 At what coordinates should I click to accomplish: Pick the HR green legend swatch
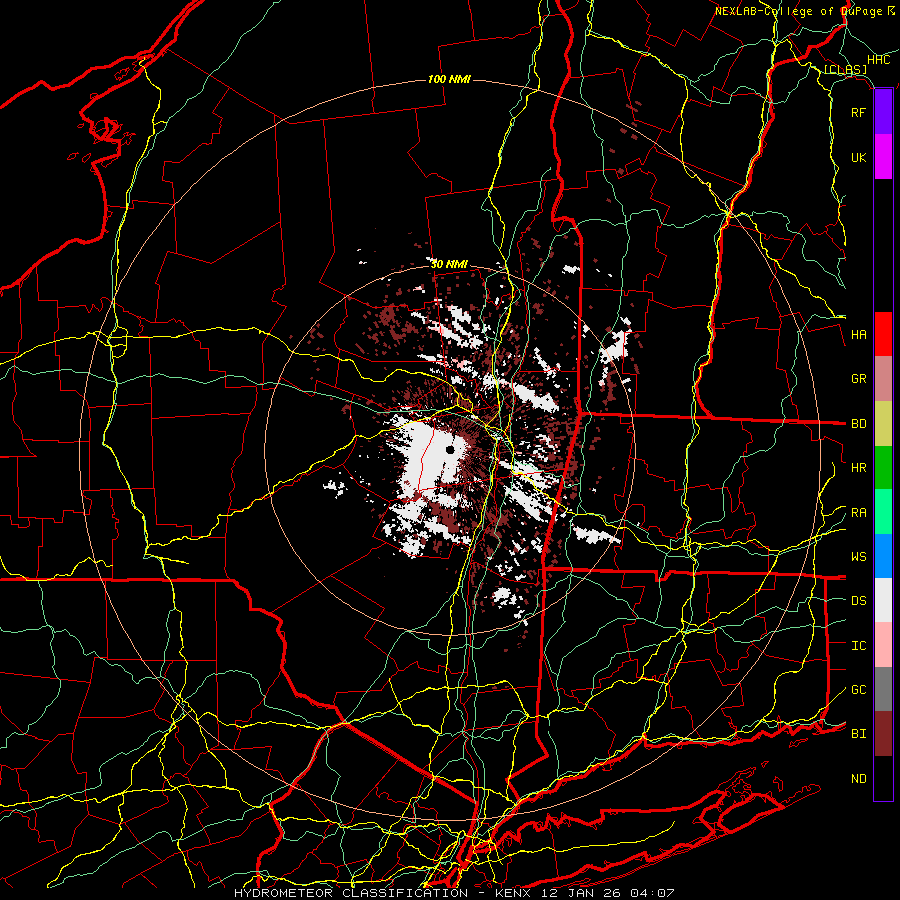click(x=883, y=468)
